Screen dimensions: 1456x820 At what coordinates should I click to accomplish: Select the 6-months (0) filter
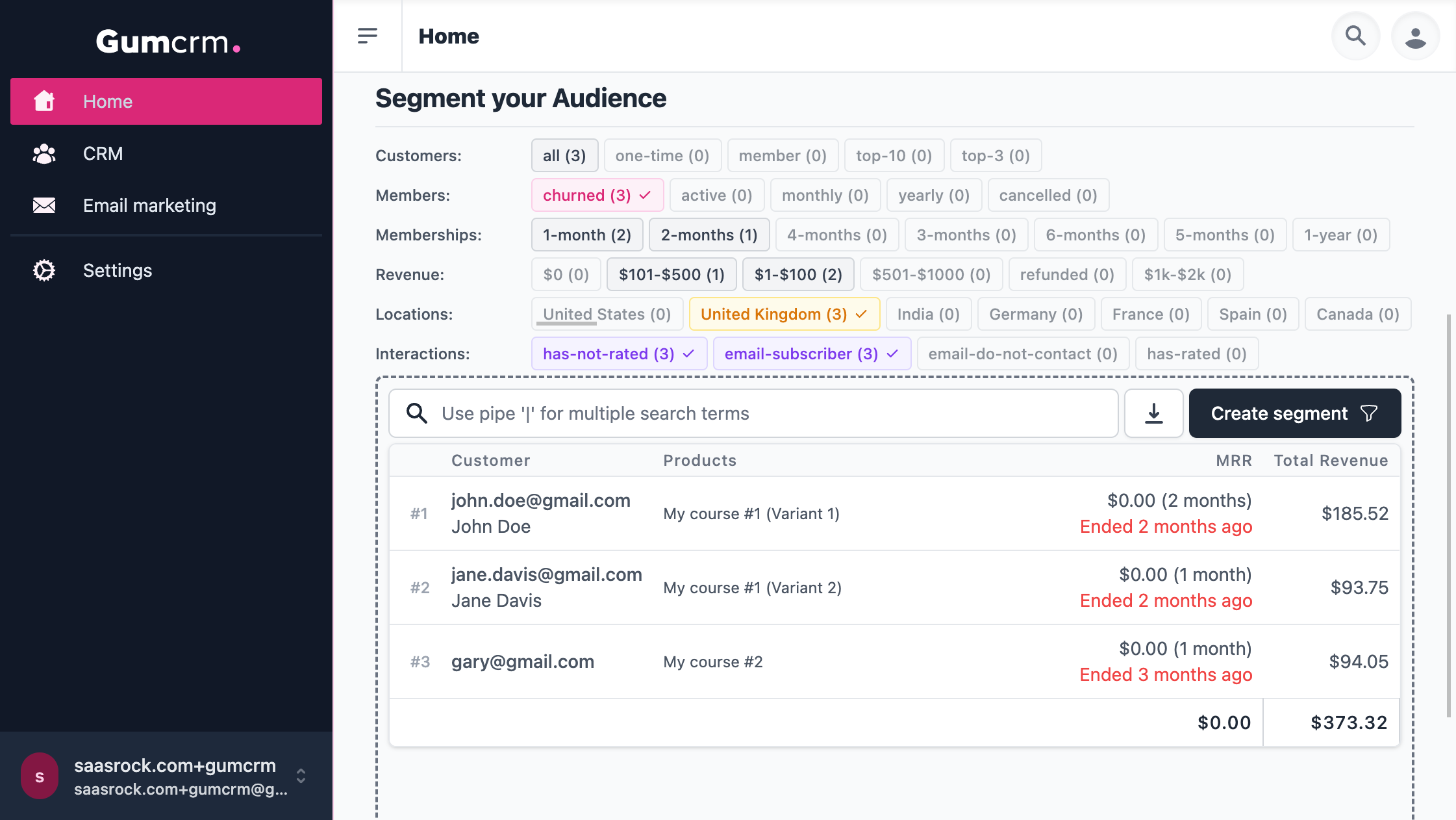coord(1096,235)
